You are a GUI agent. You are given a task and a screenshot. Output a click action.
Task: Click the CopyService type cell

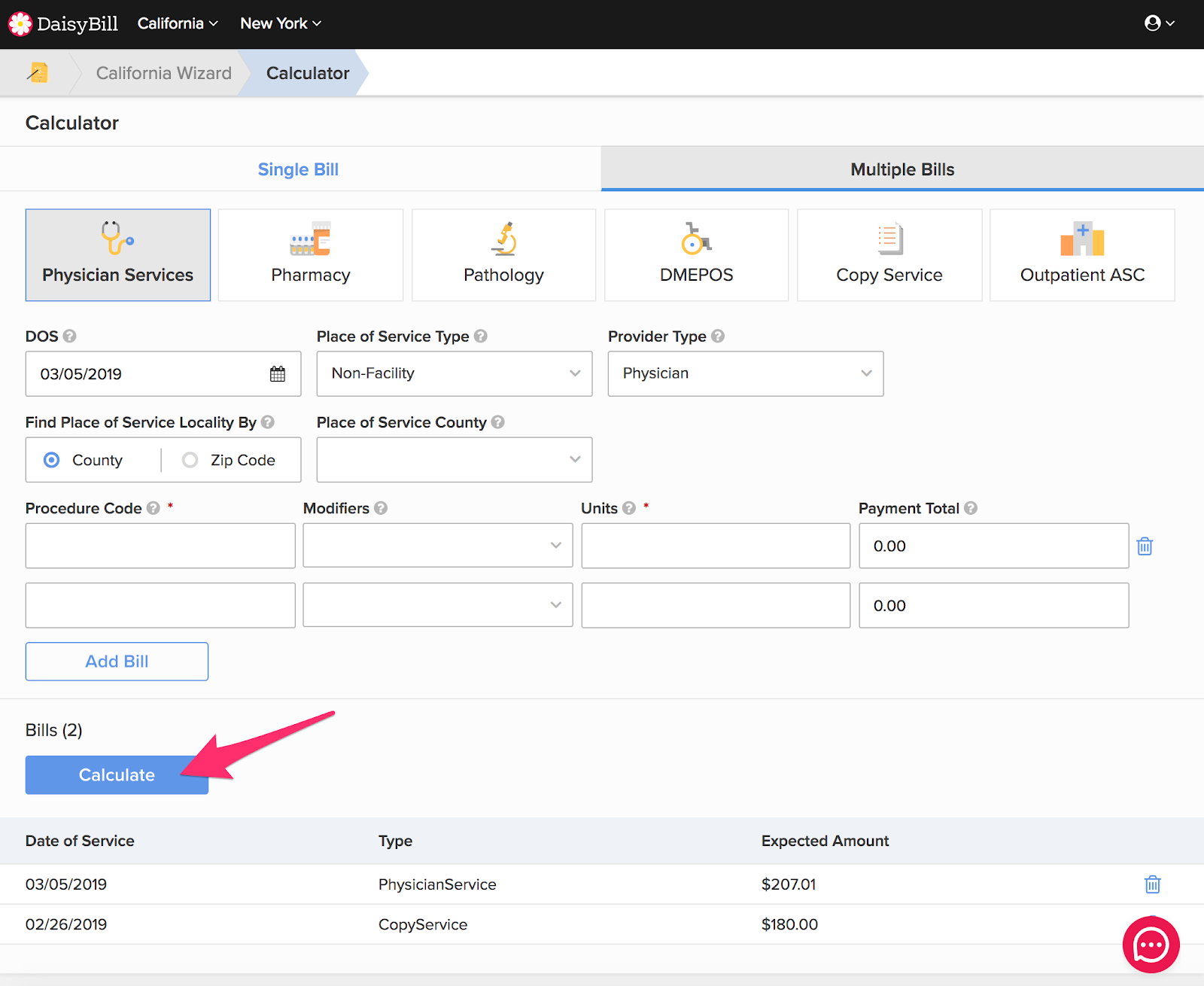pos(423,924)
